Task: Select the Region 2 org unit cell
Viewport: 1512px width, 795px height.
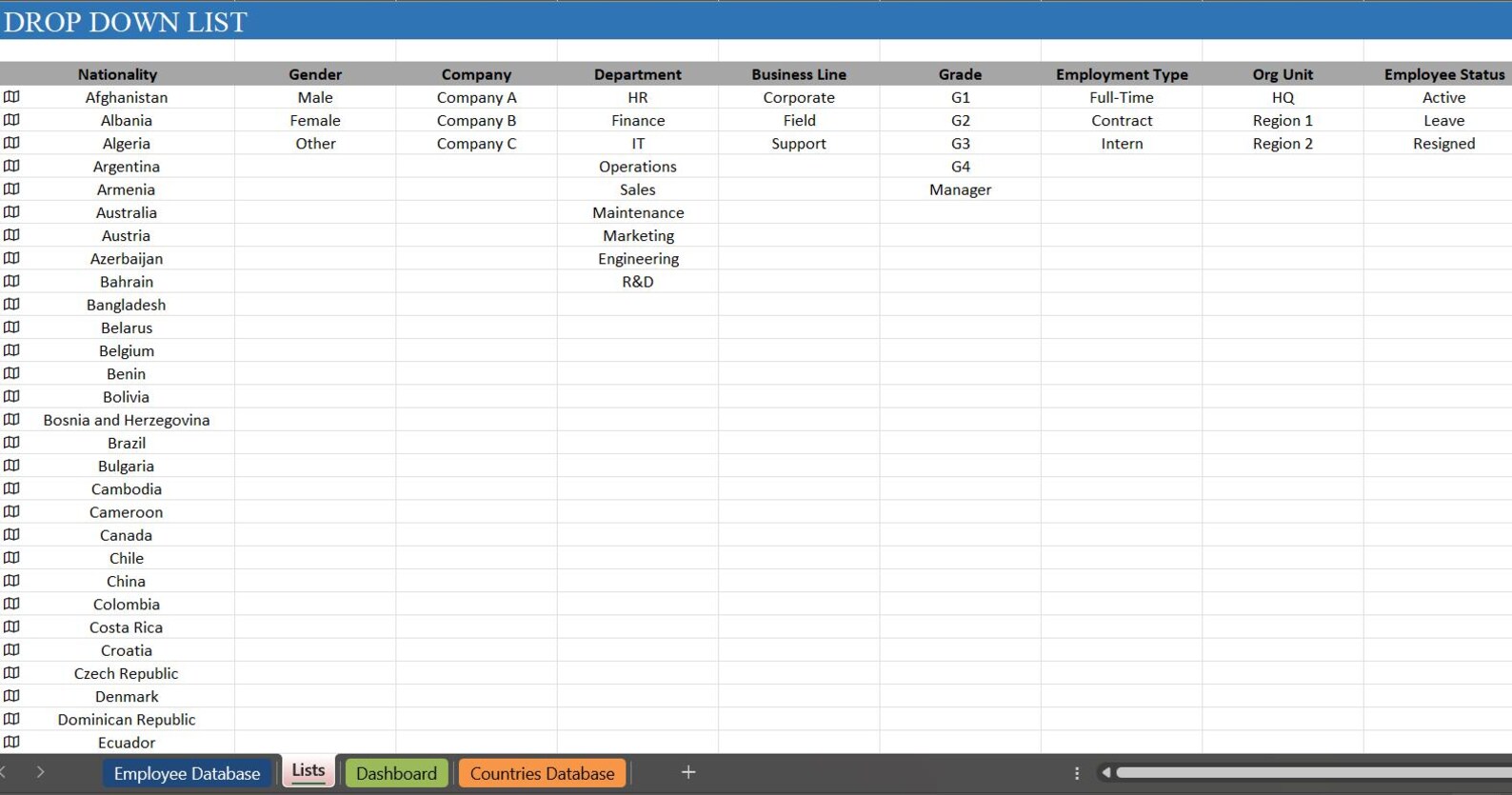Action: (1283, 144)
